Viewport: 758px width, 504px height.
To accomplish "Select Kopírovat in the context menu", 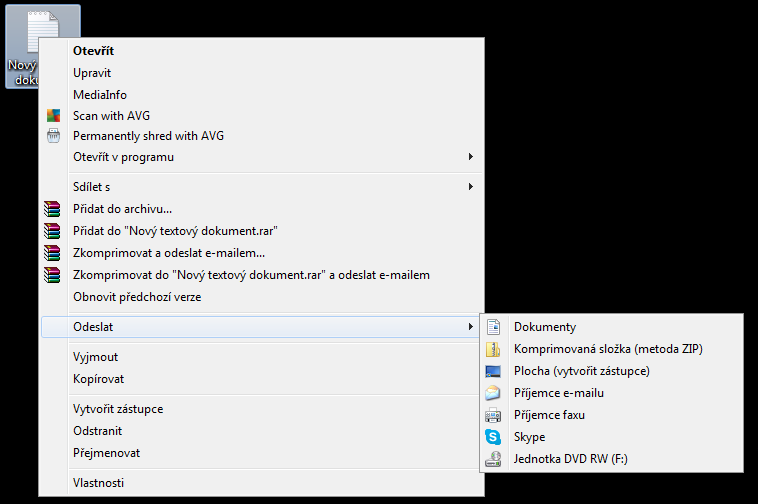I will coord(98,379).
